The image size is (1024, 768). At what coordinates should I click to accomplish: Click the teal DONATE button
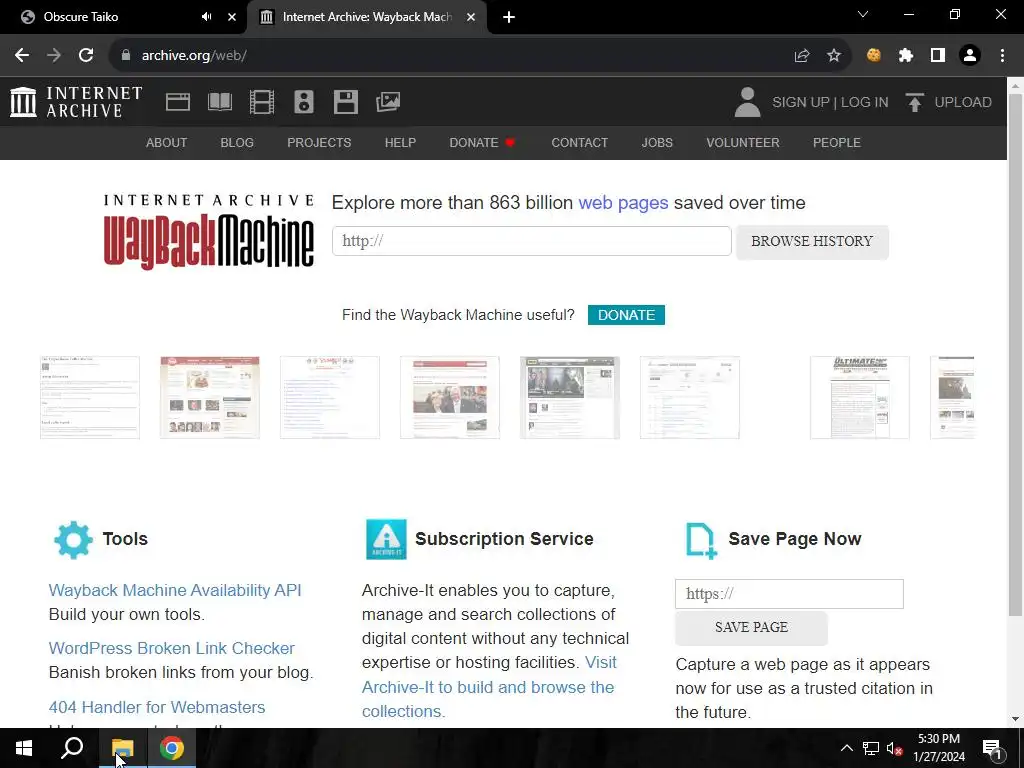pyautogui.click(x=626, y=315)
